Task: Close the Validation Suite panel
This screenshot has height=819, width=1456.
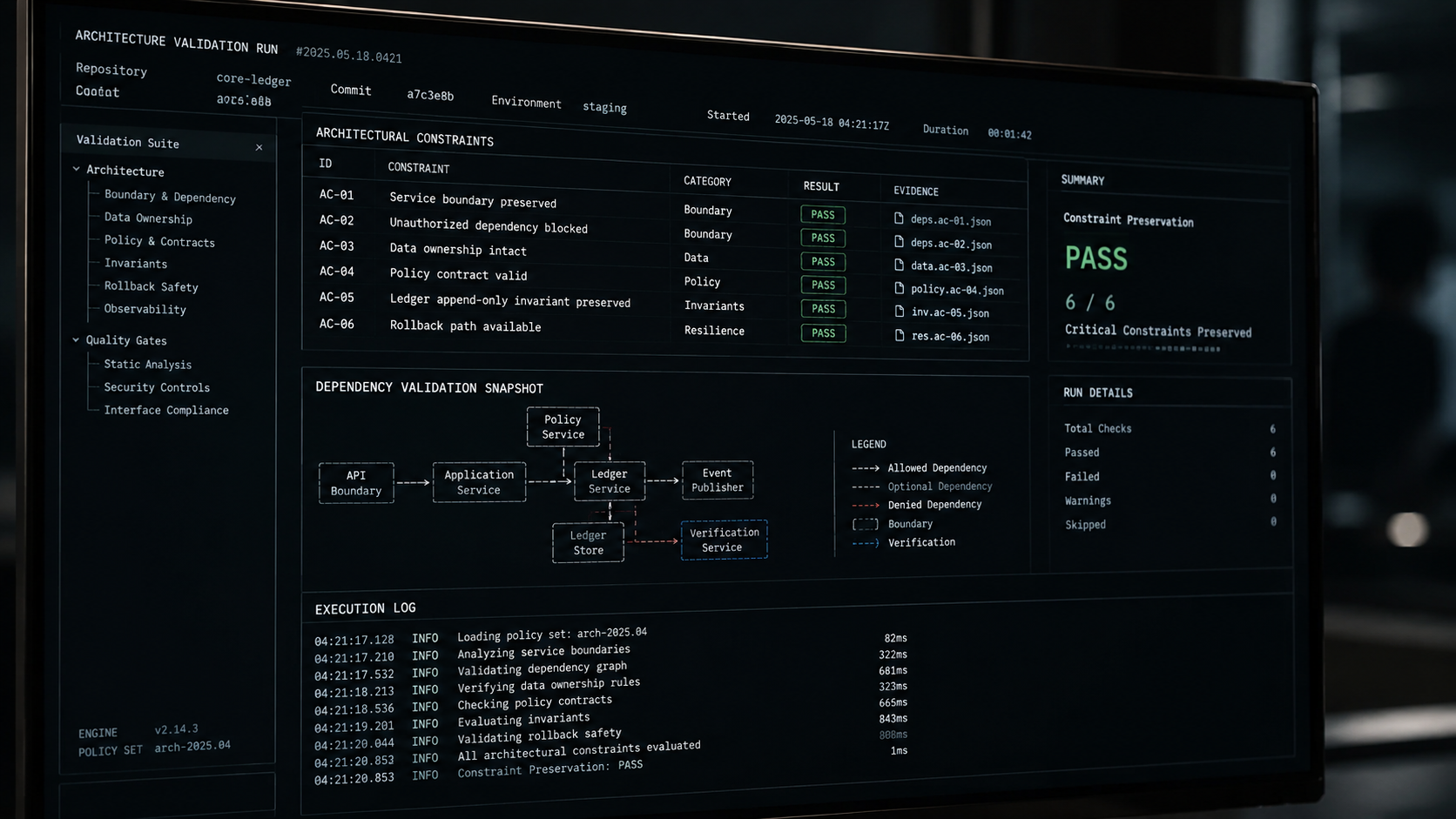Action: point(259,147)
